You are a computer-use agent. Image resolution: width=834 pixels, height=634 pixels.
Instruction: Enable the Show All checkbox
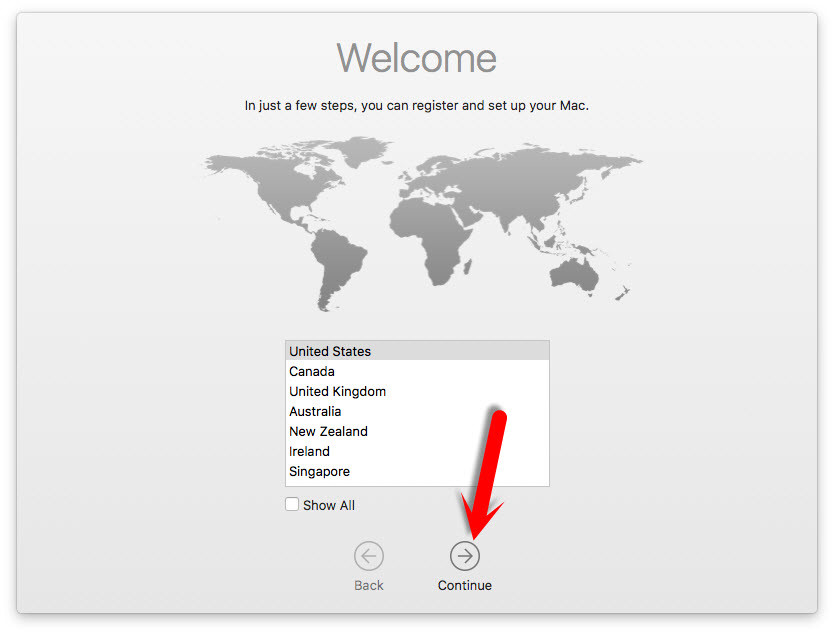pos(291,504)
